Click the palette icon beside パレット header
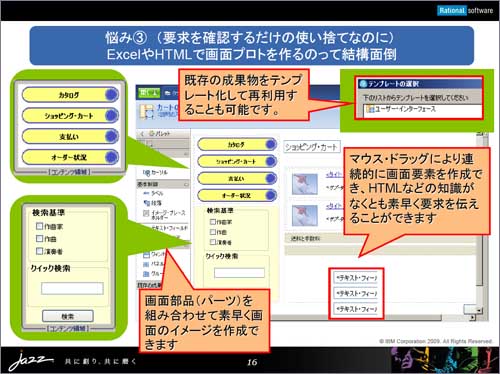 click(x=151, y=134)
